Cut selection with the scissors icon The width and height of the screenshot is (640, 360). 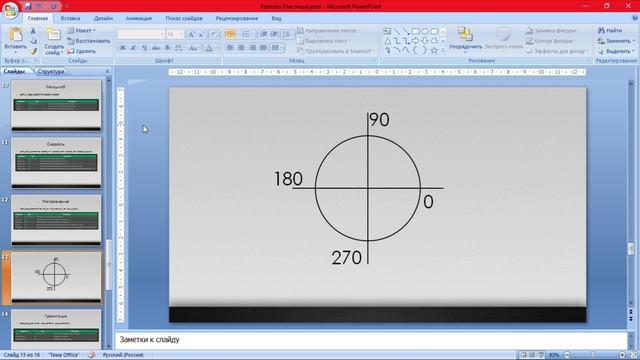click(x=33, y=31)
